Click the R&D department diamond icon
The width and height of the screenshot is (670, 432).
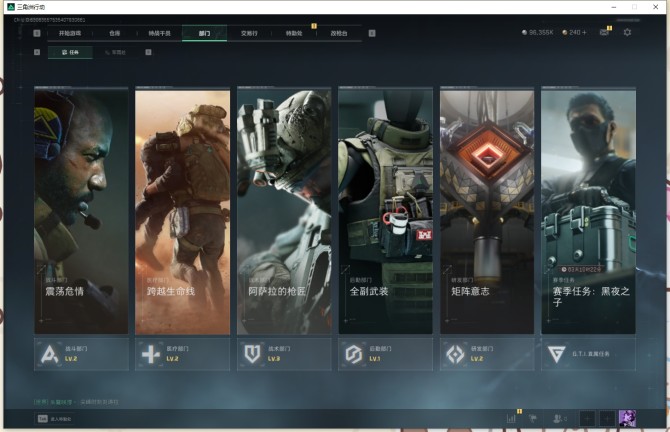455,354
